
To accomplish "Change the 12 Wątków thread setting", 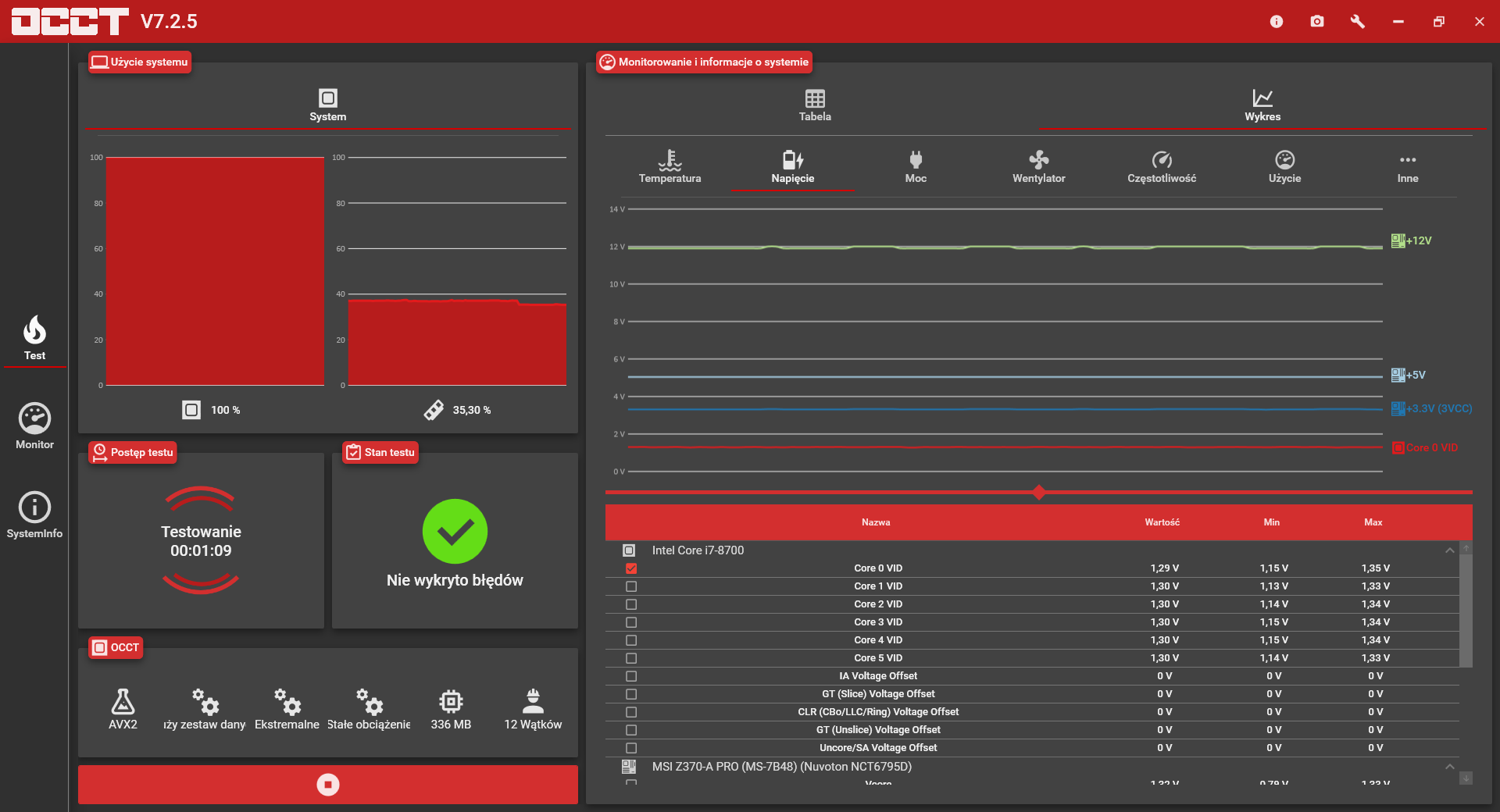I will click(x=533, y=709).
